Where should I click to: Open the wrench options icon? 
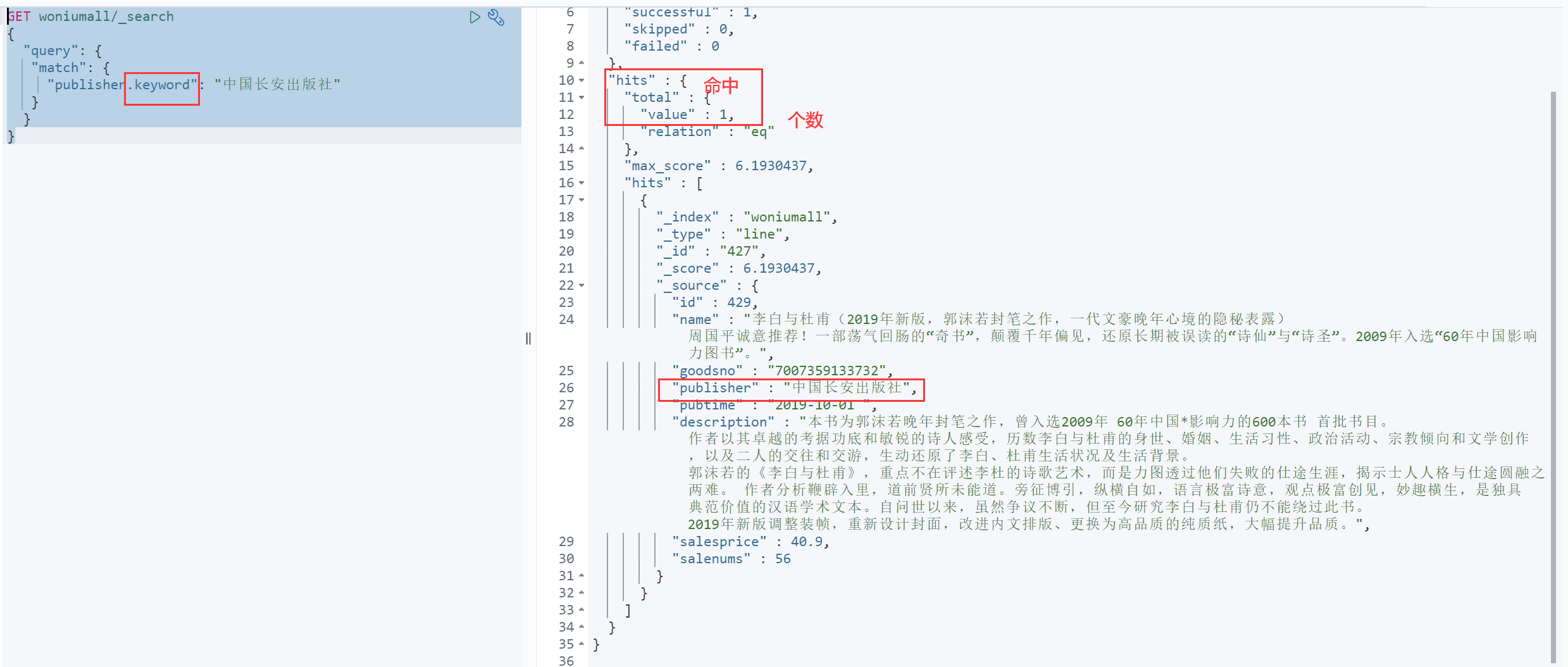[x=496, y=18]
